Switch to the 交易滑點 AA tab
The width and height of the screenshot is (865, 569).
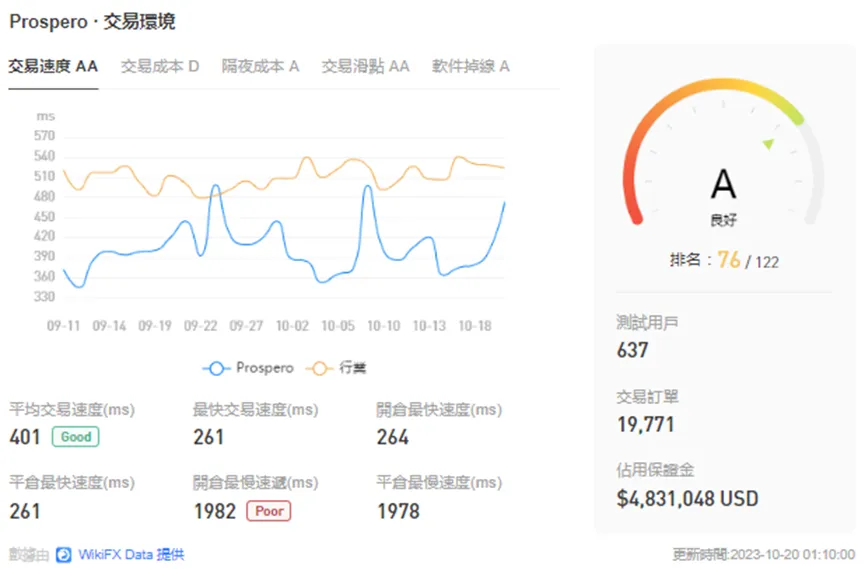point(366,66)
